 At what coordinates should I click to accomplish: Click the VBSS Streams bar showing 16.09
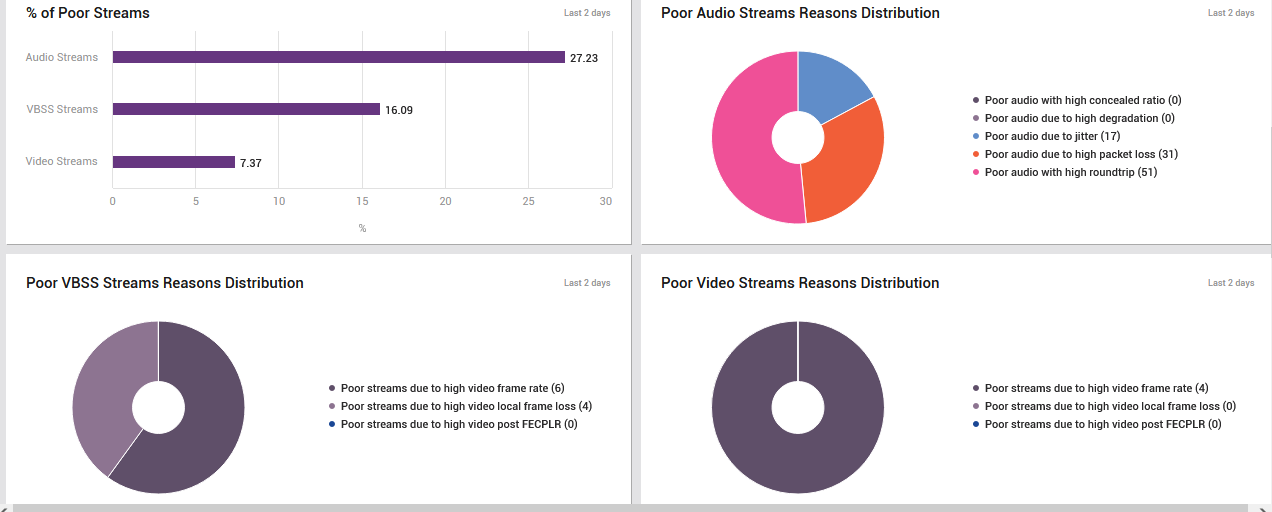246,109
